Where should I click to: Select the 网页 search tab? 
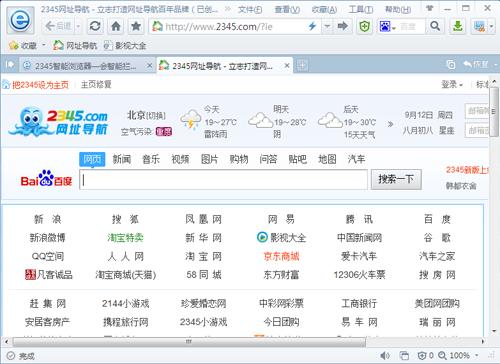(92, 159)
